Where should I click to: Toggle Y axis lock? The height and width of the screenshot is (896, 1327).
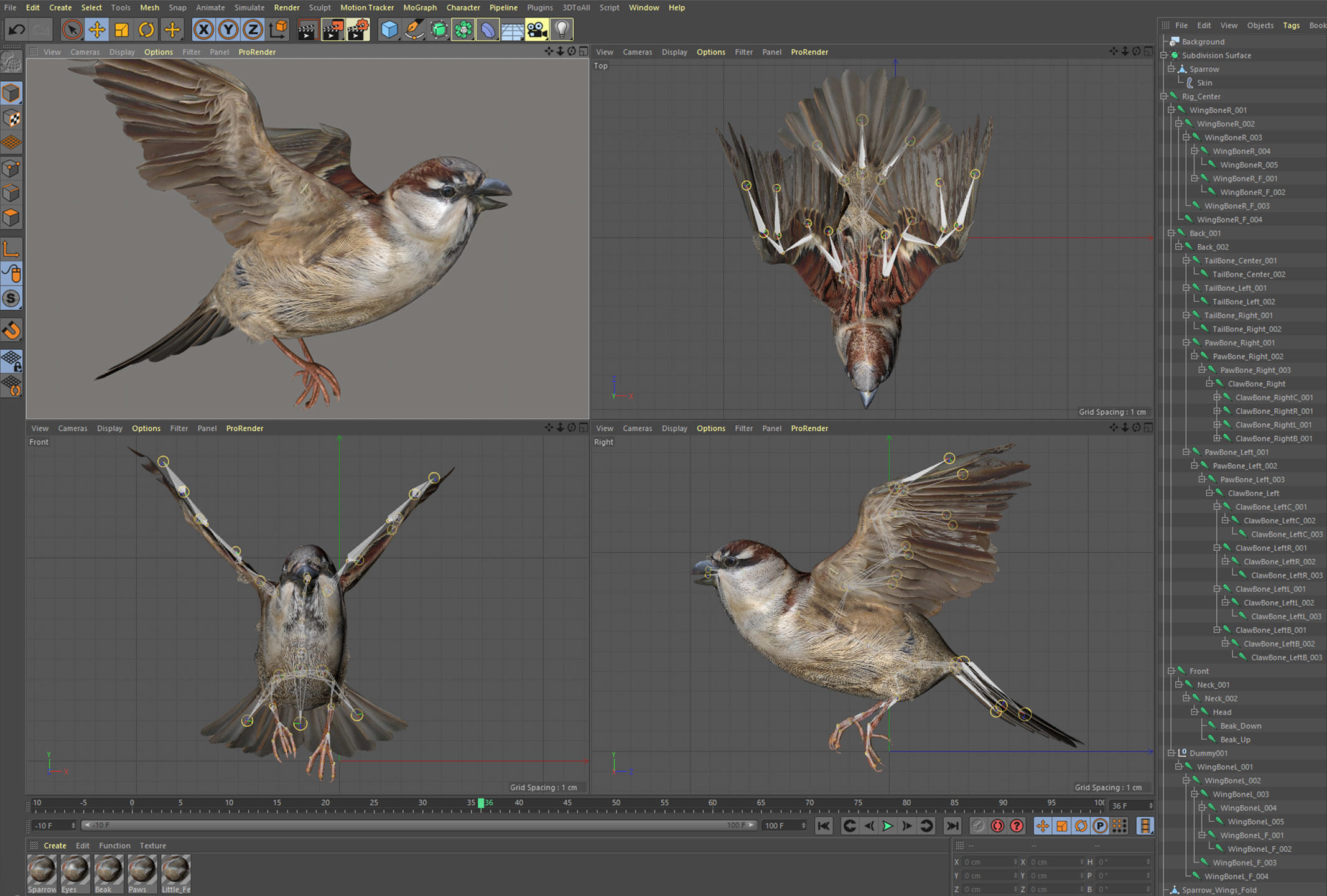[x=228, y=29]
